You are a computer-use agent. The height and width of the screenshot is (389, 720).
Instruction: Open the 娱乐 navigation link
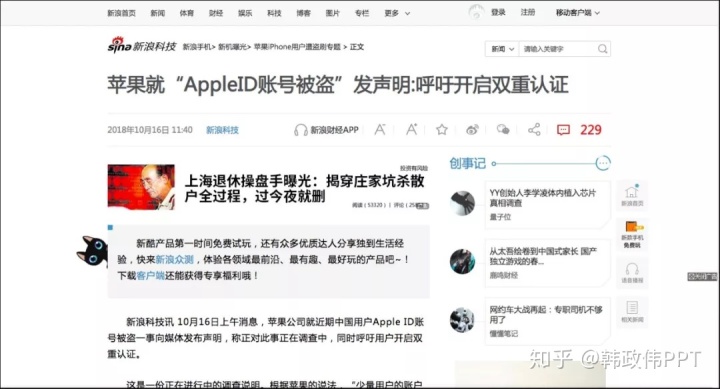click(x=245, y=13)
